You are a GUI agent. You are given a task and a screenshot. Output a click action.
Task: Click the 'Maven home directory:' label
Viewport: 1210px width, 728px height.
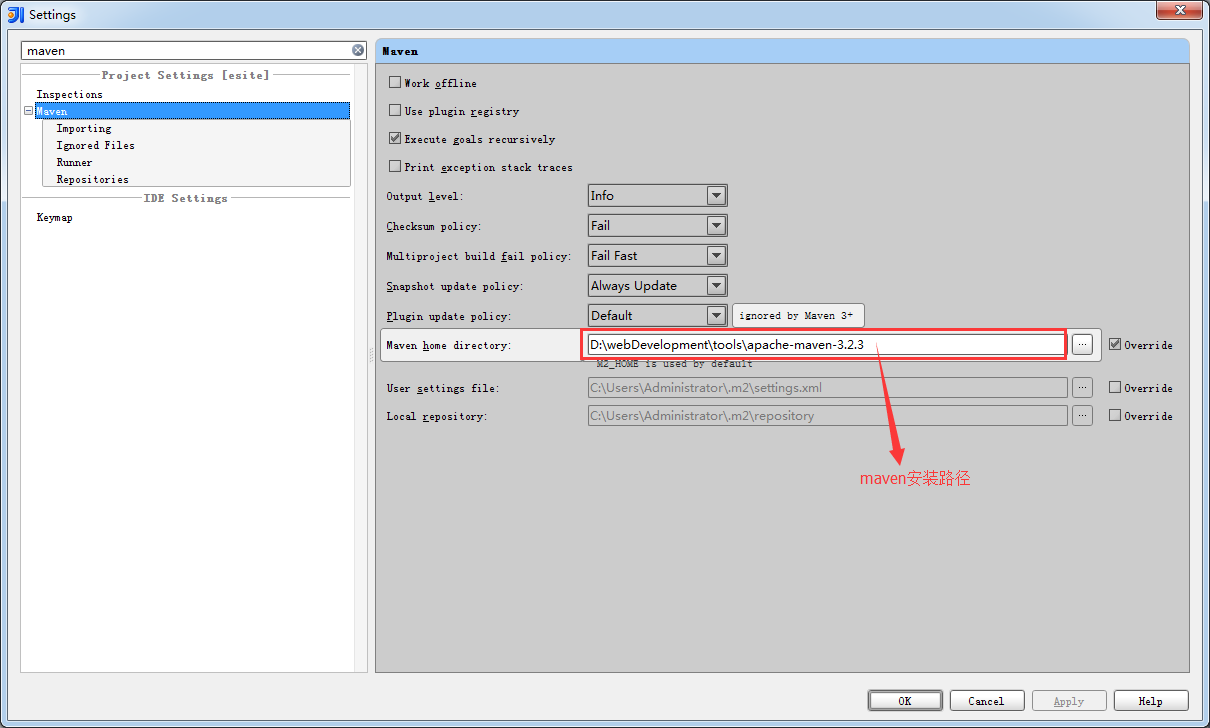click(448, 345)
